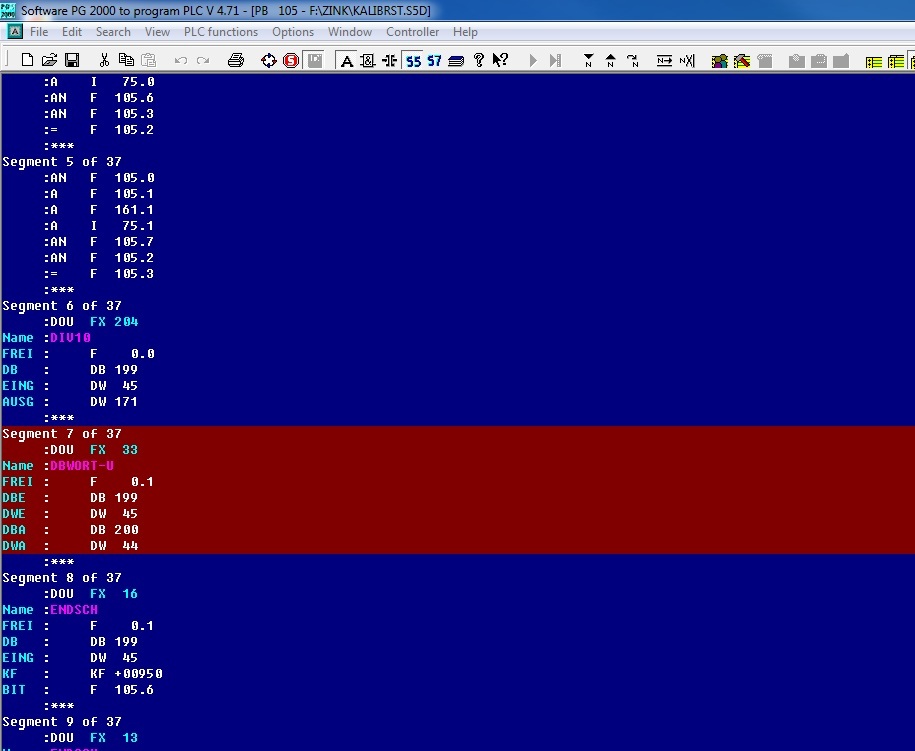
Task: Click the AUSG parameter value DW 171
Action: [x=114, y=402]
